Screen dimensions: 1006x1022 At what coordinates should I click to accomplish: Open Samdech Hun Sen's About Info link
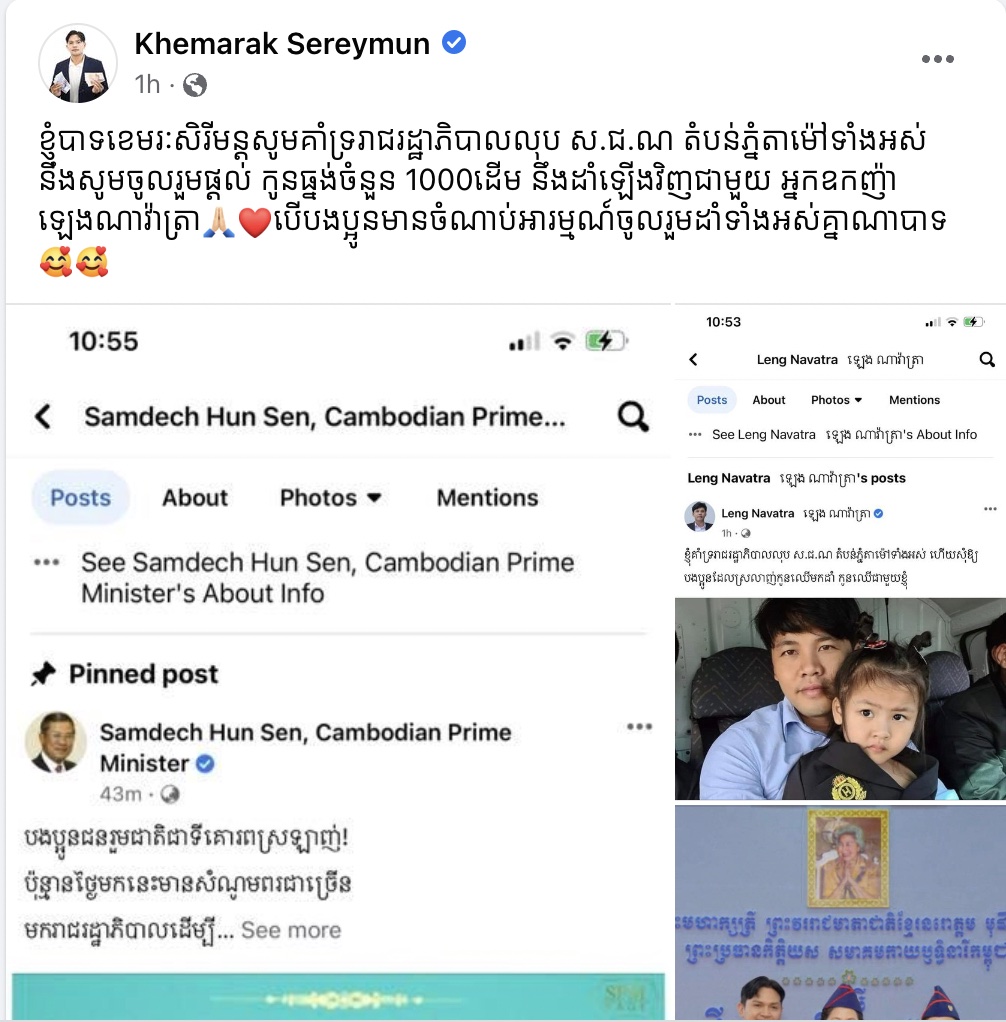(327, 577)
